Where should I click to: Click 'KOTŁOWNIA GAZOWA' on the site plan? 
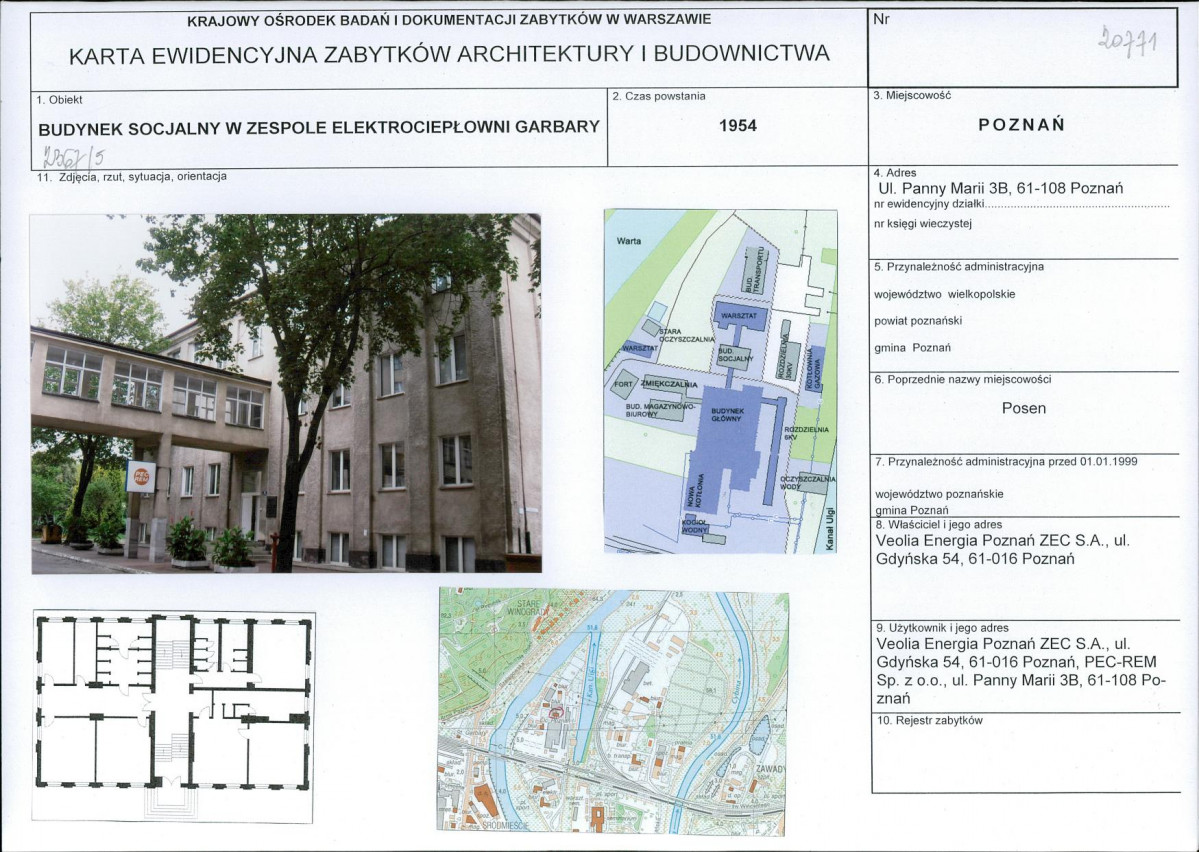[812, 369]
